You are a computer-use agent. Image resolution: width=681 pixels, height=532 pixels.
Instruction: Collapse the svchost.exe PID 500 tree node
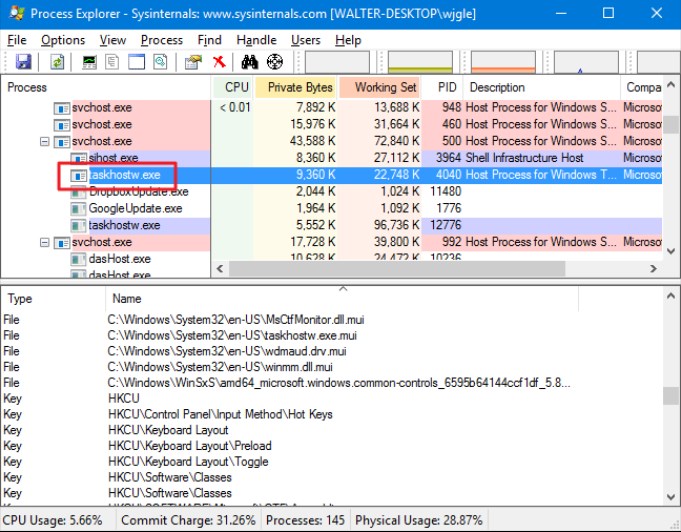[x=44, y=142]
